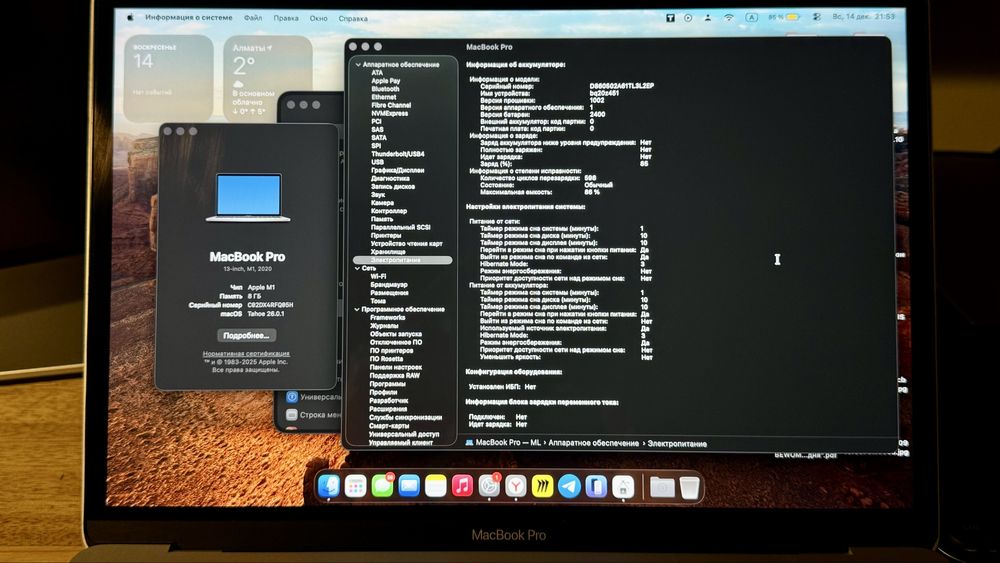This screenshot has height=563, width=1000.
Task: Click the date and time clock
Action: pyautogui.click(x=863, y=17)
